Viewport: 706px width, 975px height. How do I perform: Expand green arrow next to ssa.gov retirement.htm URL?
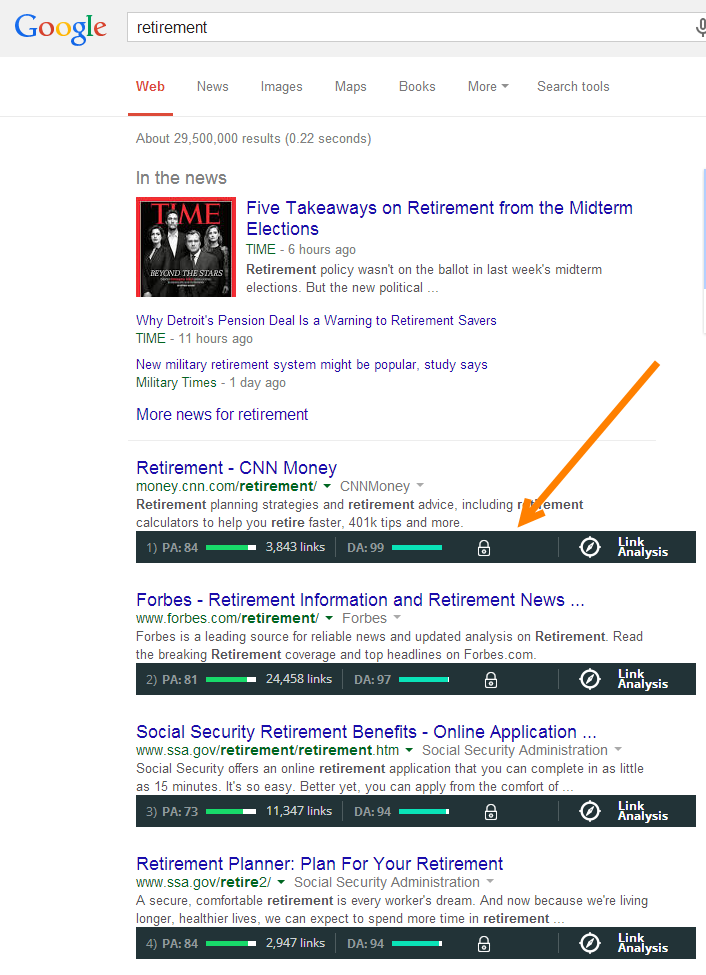point(409,751)
